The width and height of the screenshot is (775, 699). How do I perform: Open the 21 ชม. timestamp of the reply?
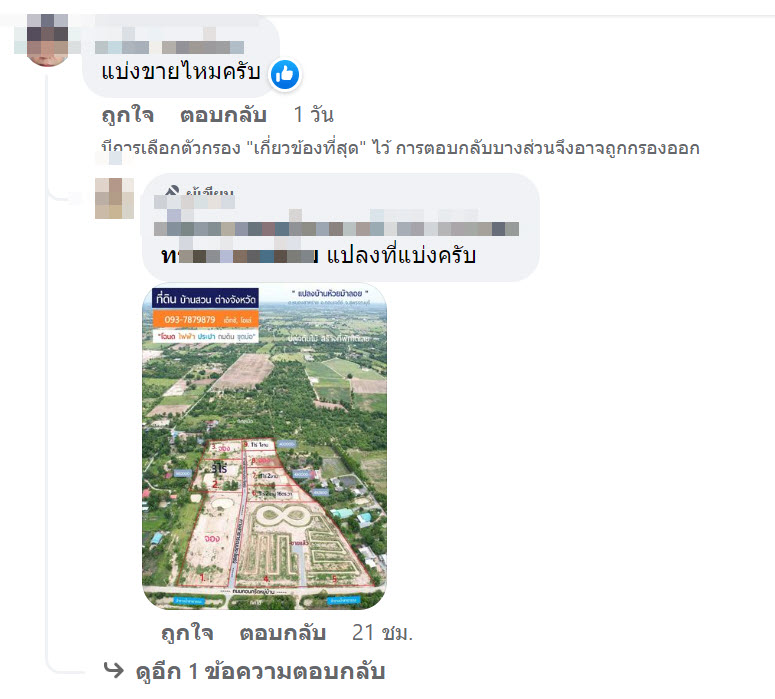click(x=382, y=633)
